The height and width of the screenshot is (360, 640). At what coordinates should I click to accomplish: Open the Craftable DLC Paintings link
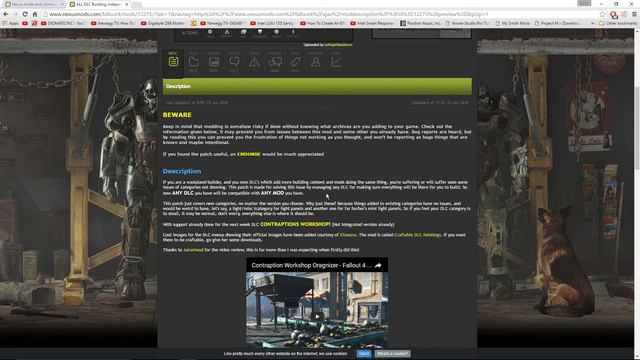(x=418, y=235)
